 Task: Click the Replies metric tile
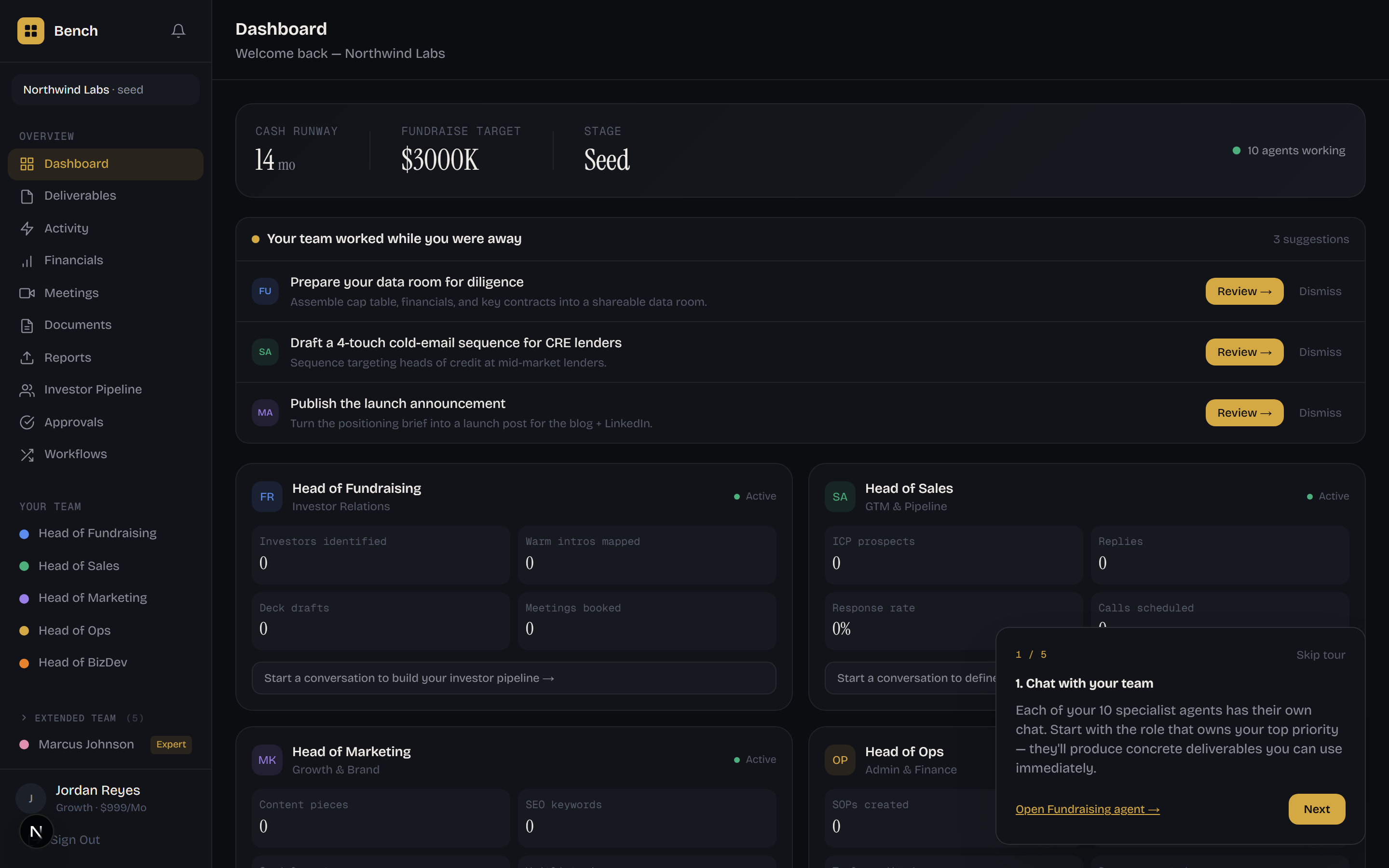coord(1220,555)
